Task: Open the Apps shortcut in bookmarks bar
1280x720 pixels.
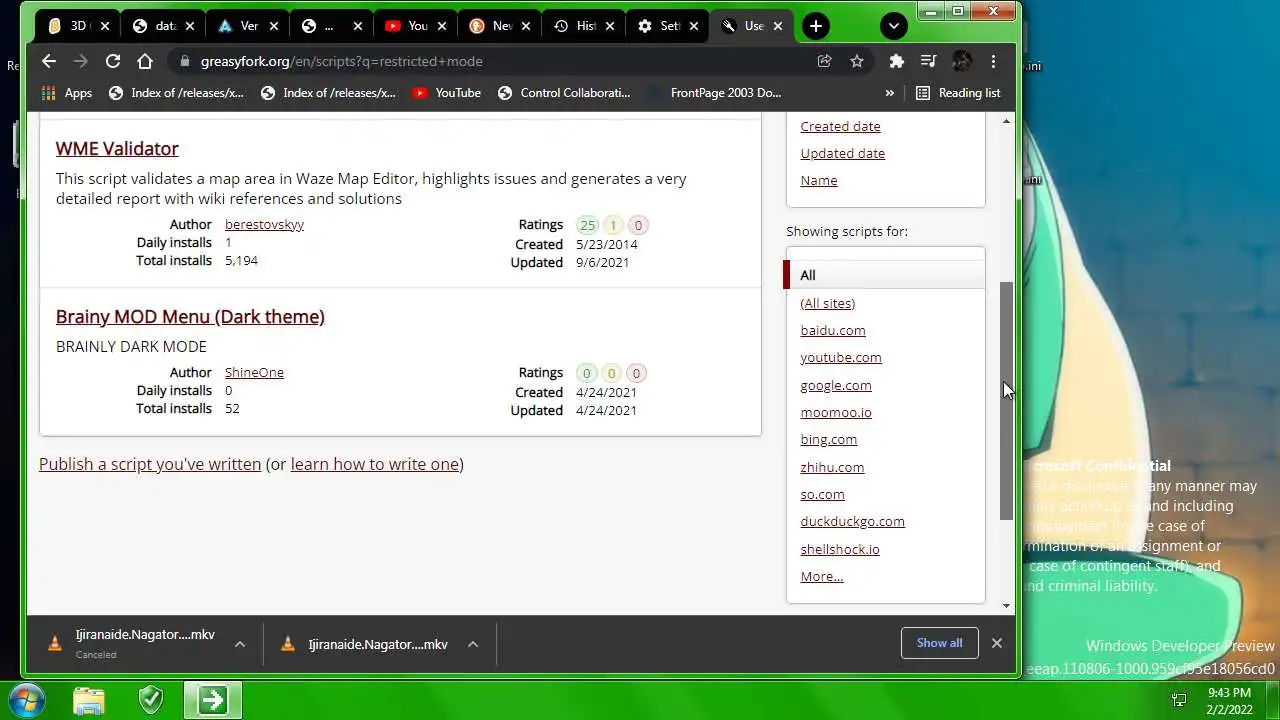Action: [67, 93]
